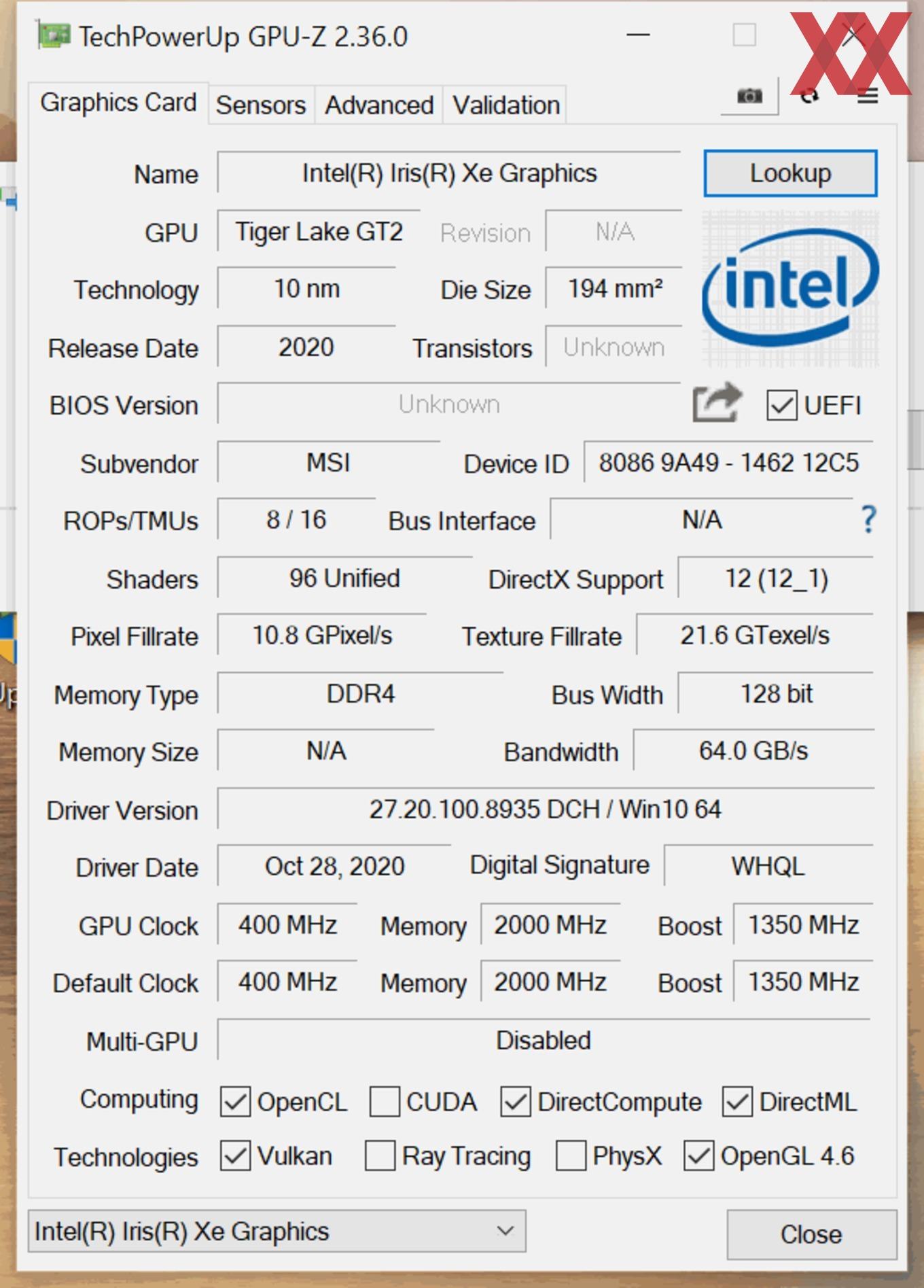
Task: Click the screenshot camera icon
Action: (749, 97)
